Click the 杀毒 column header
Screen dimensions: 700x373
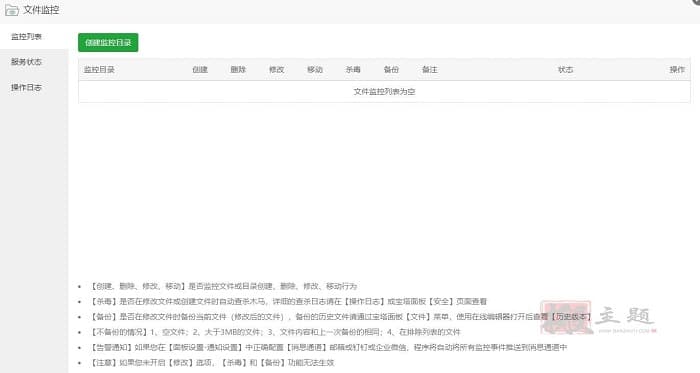point(353,70)
